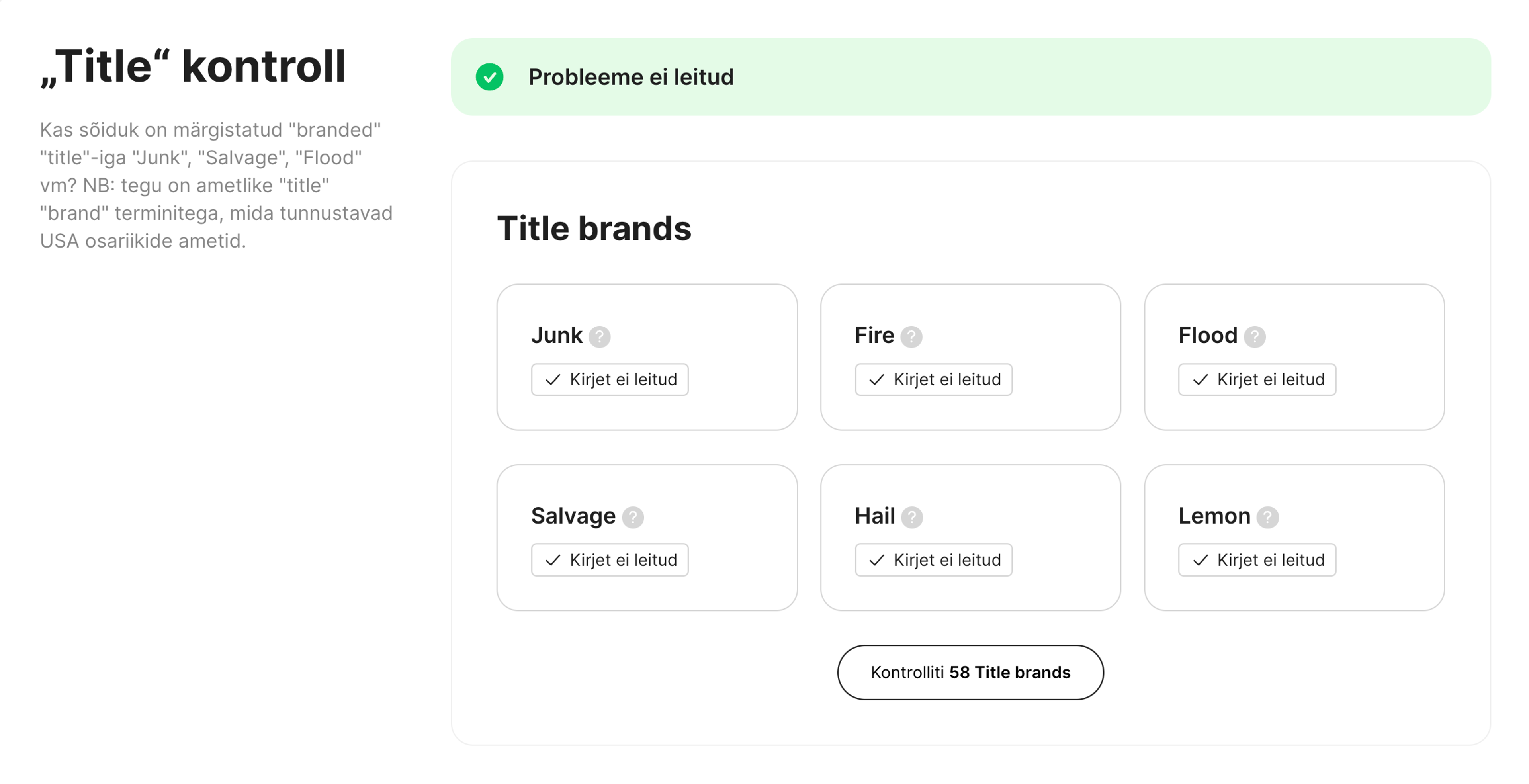Click Kontrolliti 58 Title brands button
This screenshot has width=1529, height=784.
[x=970, y=673]
